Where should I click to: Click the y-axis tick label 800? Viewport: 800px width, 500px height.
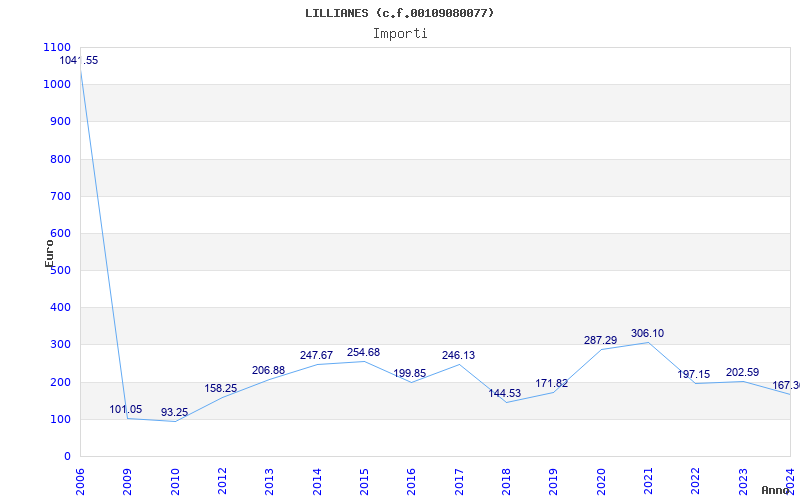coord(60,159)
